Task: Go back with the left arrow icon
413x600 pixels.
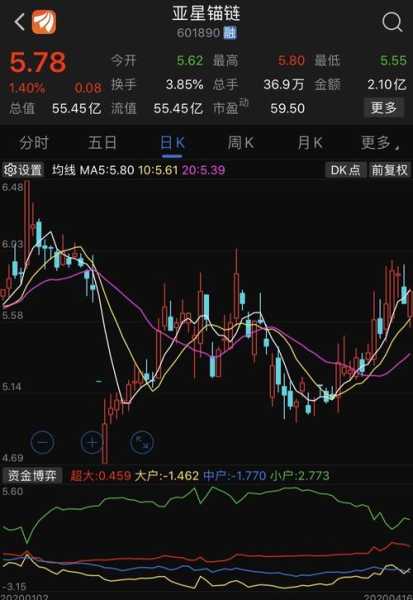Action: click(19, 22)
